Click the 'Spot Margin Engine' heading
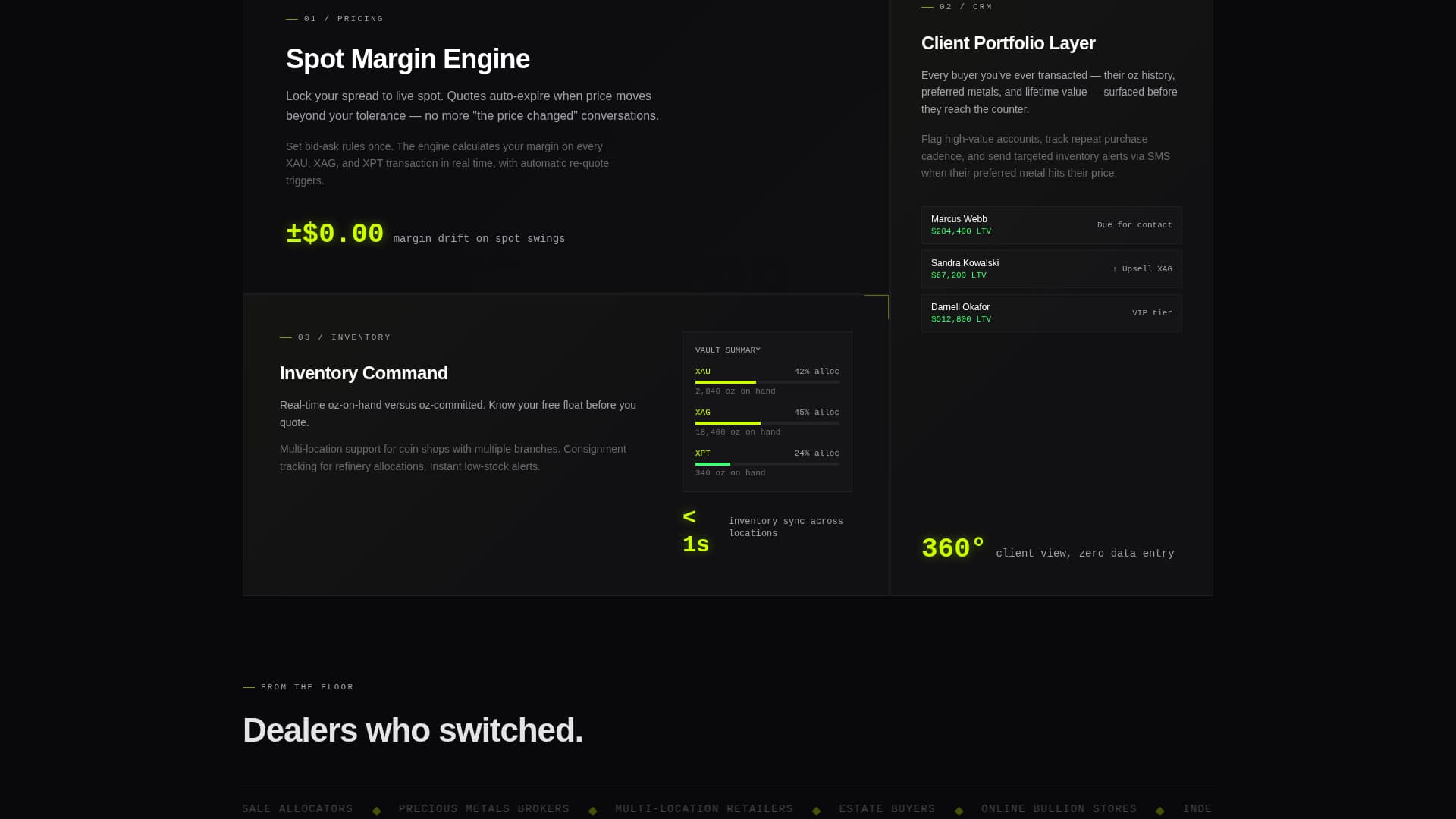 (x=408, y=59)
